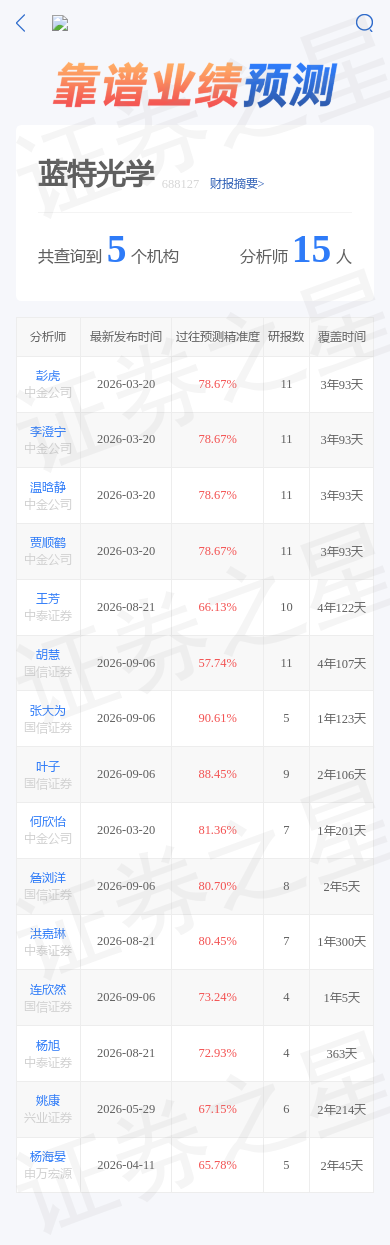This screenshot has width=390, height=1245.
Task: Open the search magnifier icon
Action: [364, 23]
